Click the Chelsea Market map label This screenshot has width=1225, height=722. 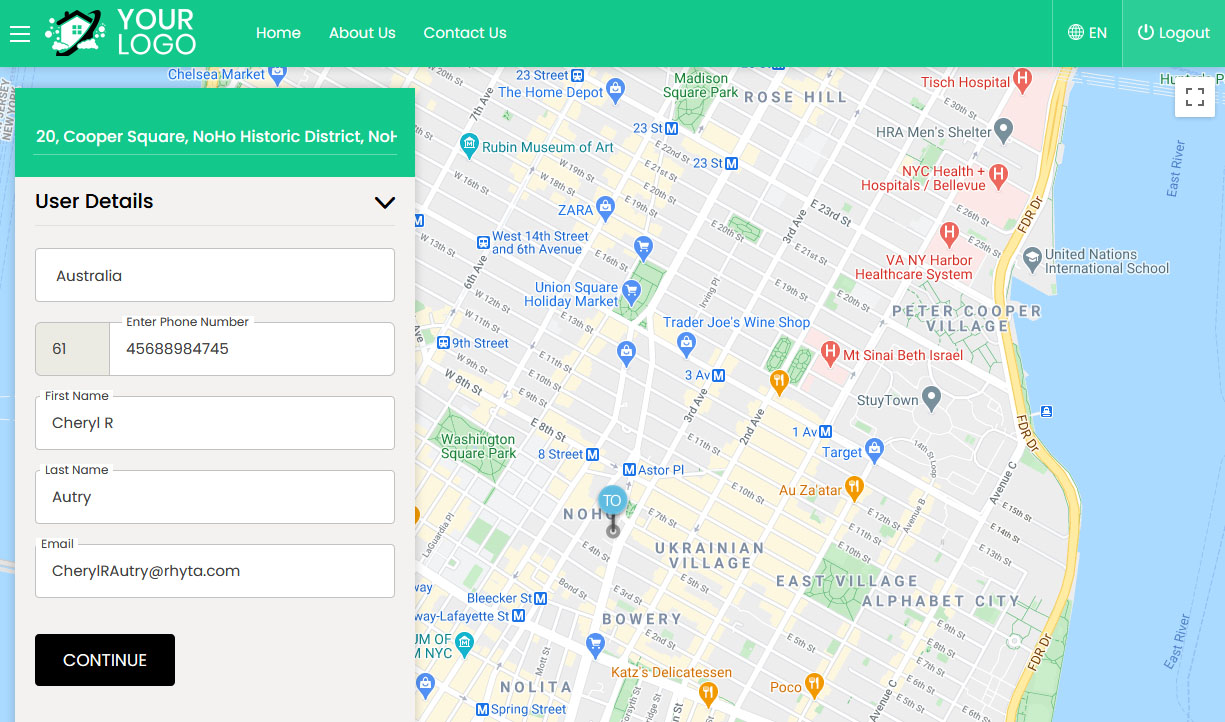point(217,74)
